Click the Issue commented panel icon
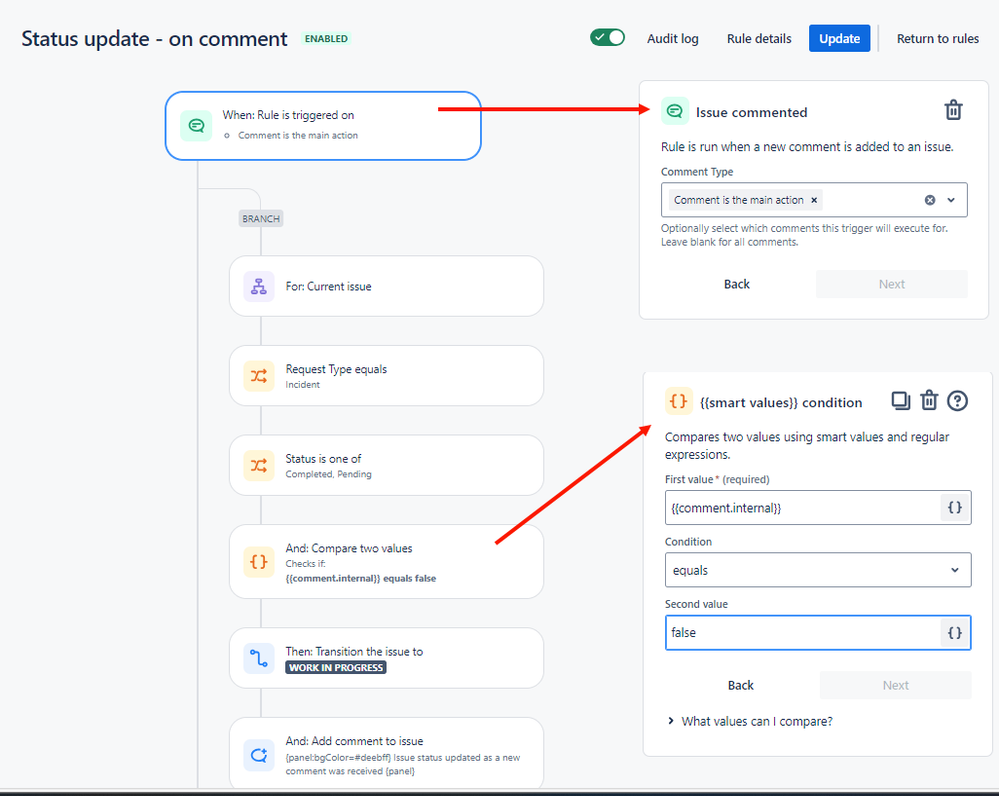Viewport: 999px width, 796px height. pos(675,112)
